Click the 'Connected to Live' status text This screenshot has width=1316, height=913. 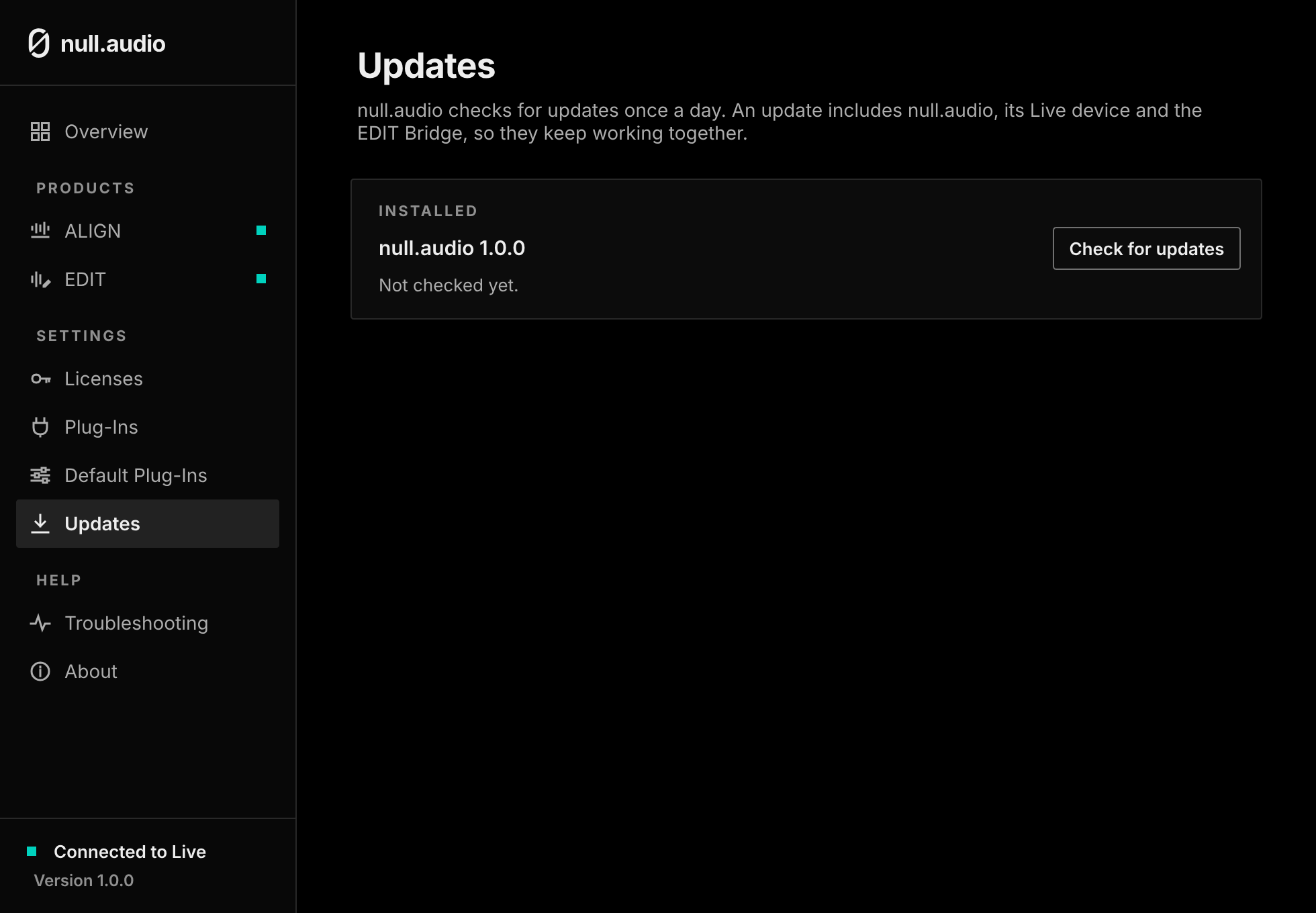(130, 851)
